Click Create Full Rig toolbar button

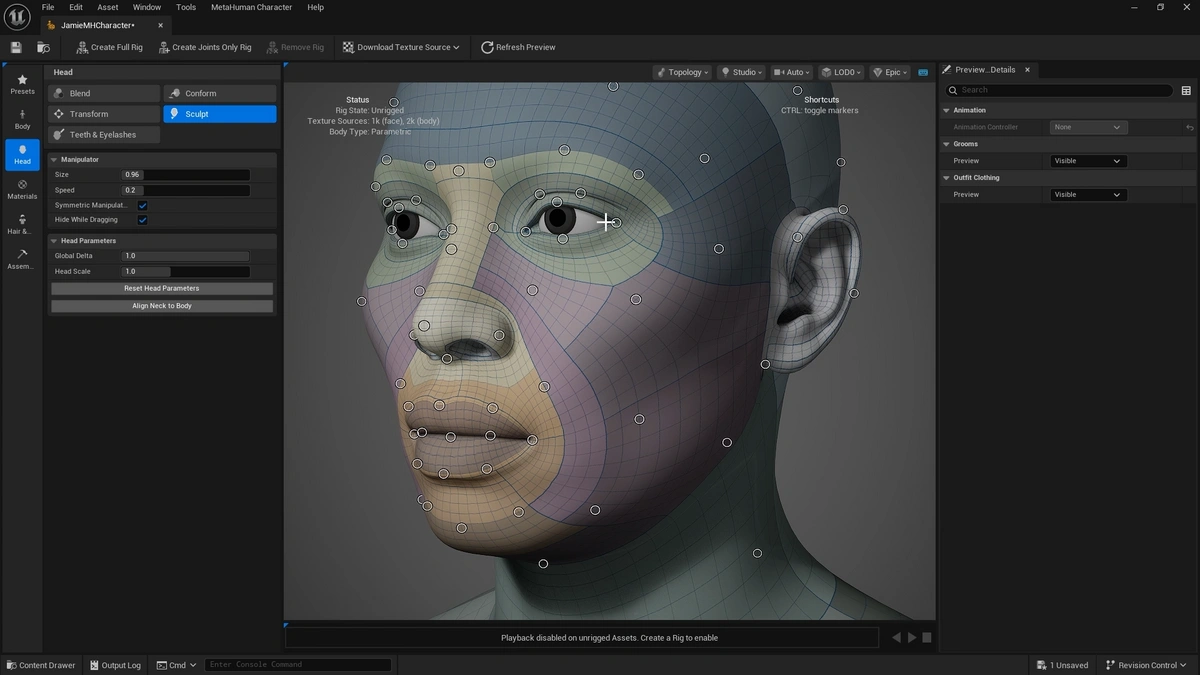pos(109,47)
